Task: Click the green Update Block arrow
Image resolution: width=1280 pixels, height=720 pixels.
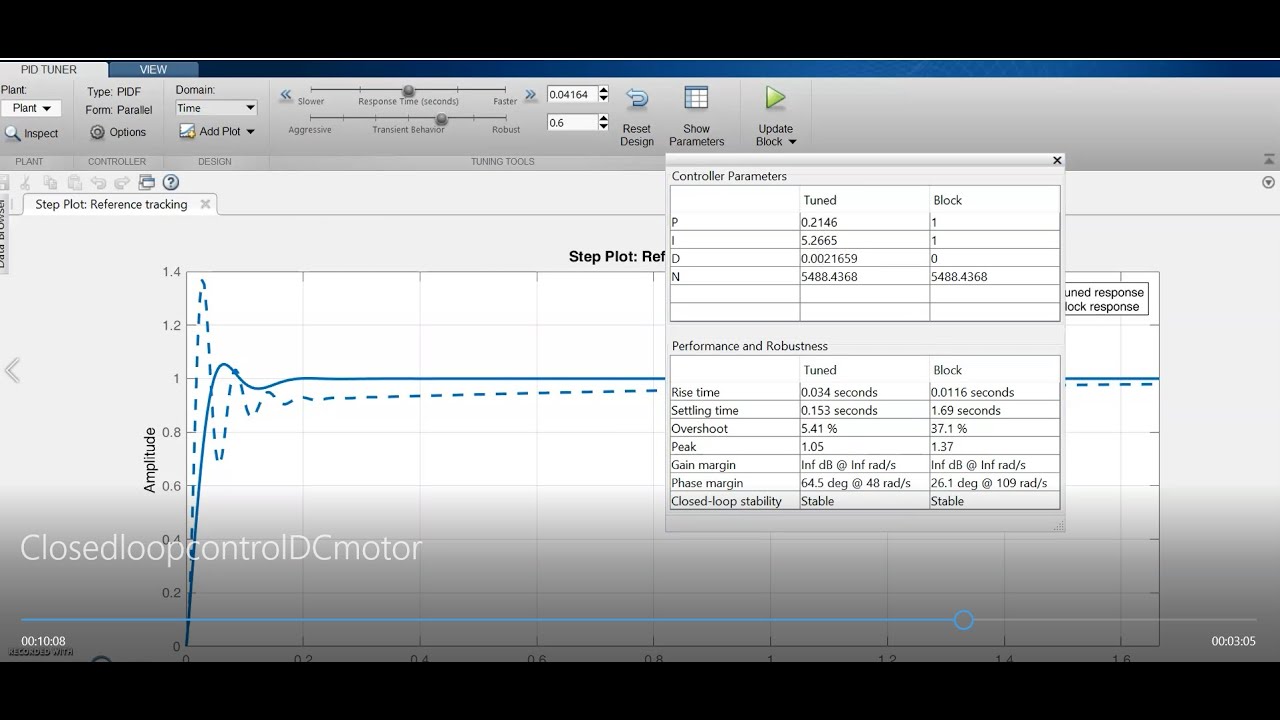Action: [x=775, y=98]
